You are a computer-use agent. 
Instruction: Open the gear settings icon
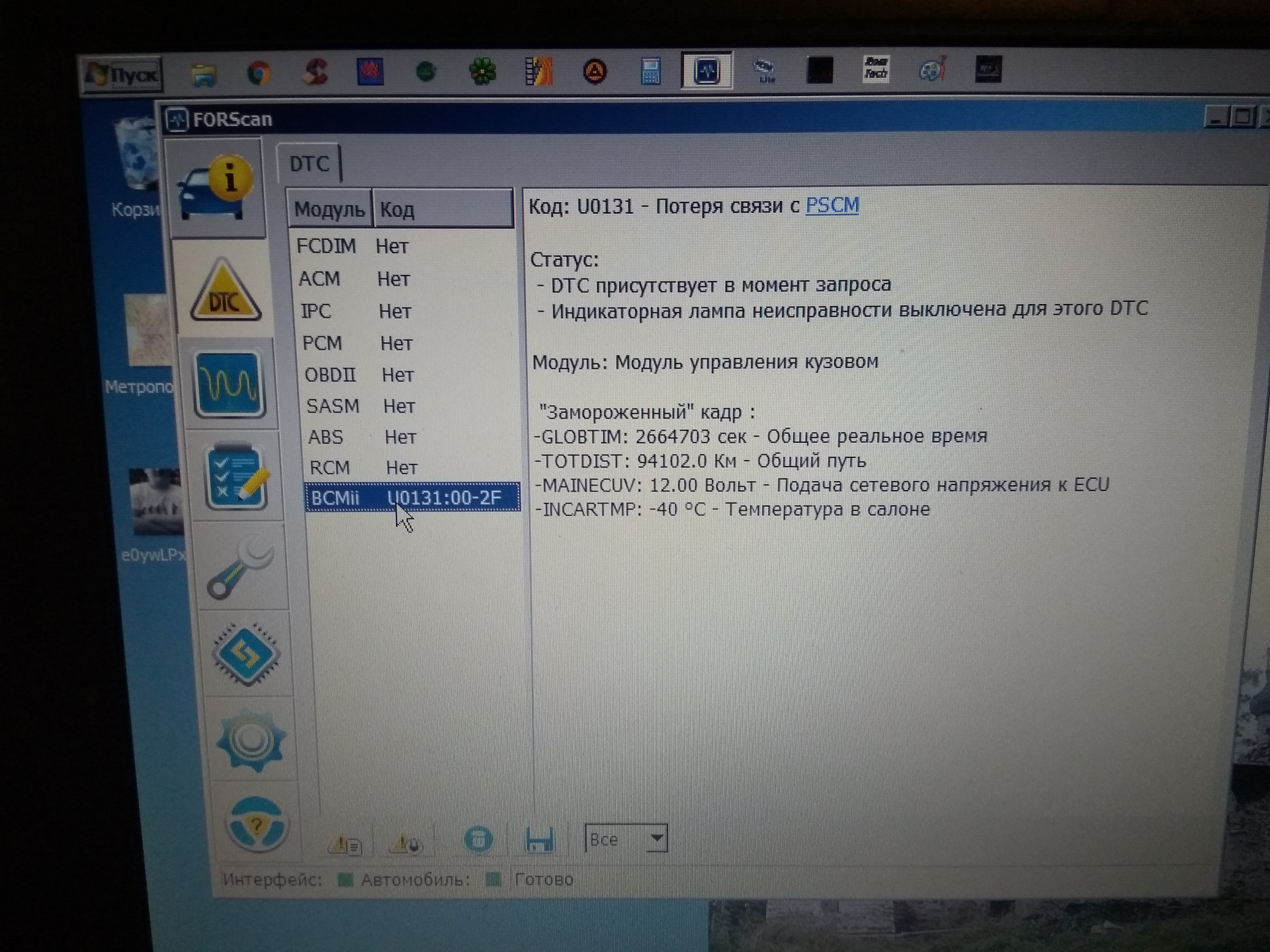(250, 740)
